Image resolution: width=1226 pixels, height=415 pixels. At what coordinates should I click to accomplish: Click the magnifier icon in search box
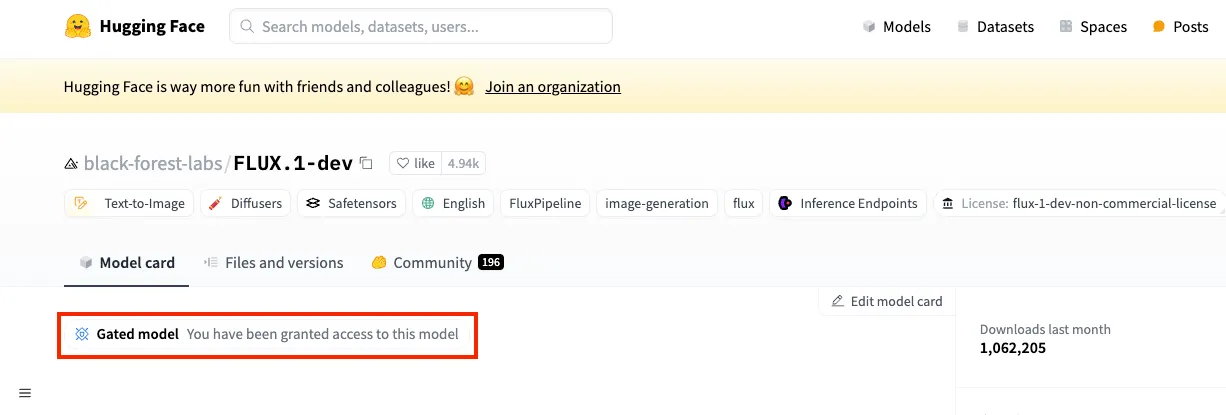(x=247, y=27)
